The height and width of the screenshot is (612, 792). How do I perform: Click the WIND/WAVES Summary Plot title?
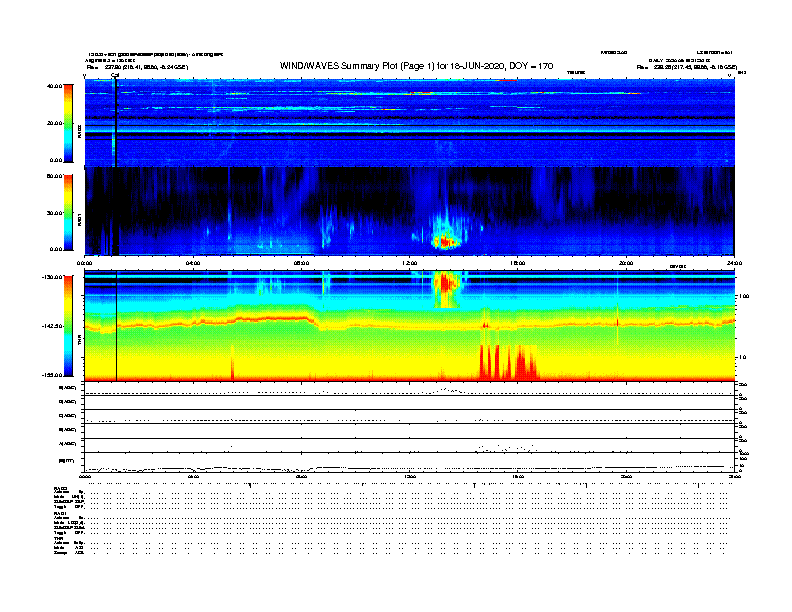416,66
